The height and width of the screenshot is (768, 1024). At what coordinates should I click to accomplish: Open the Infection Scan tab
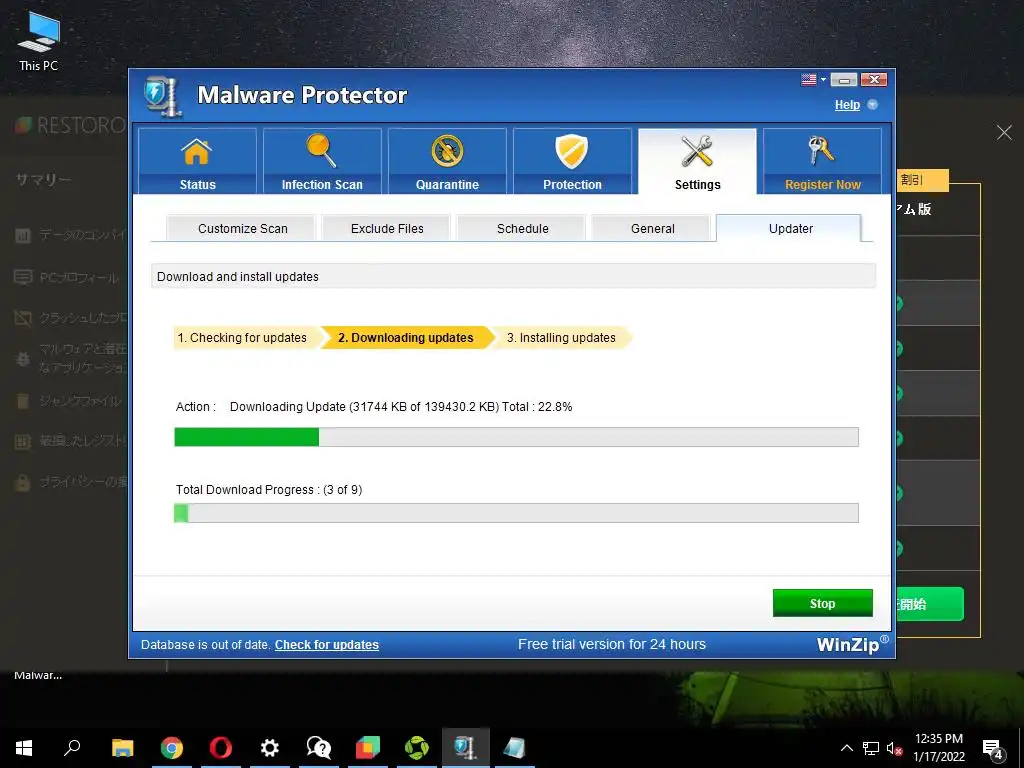(322, 161)
